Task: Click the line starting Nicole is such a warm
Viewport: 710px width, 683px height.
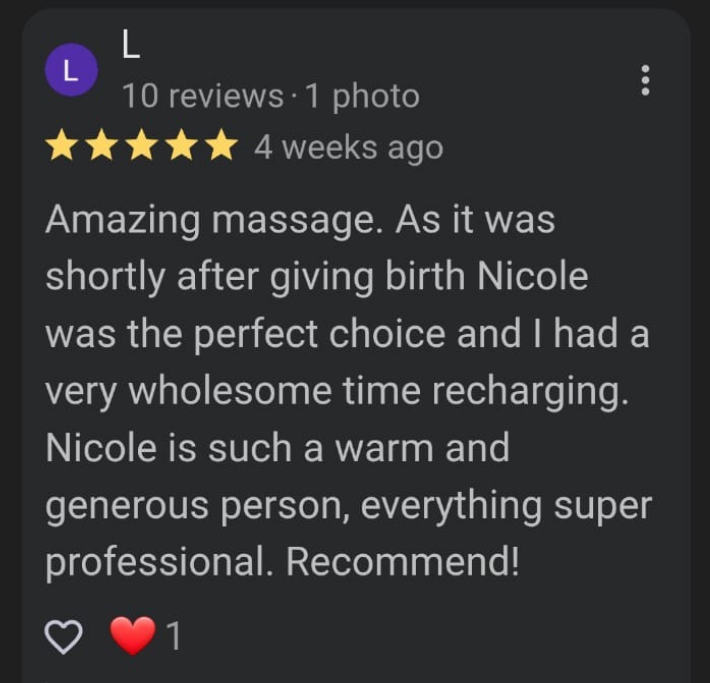Action: pos(278,447)
